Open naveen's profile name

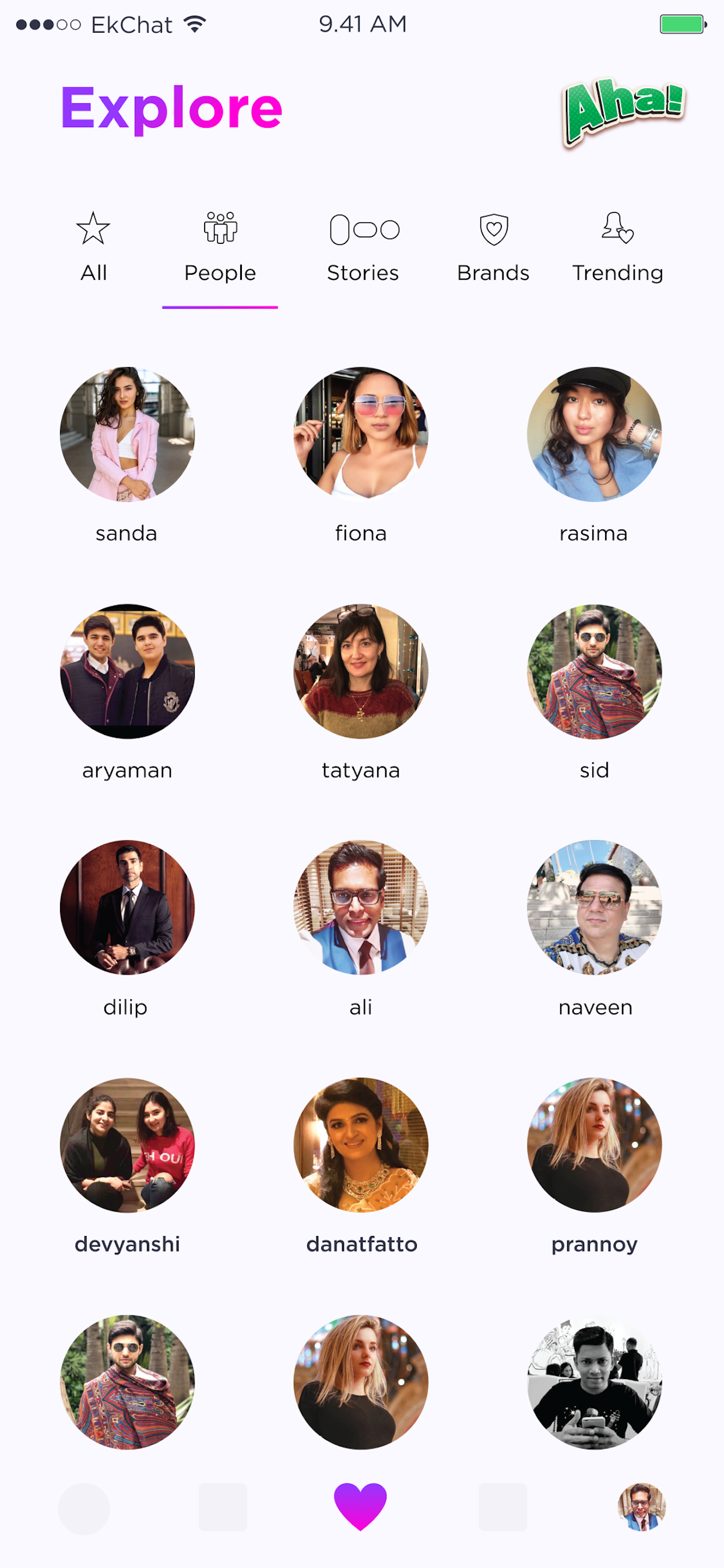(595, 1007)
